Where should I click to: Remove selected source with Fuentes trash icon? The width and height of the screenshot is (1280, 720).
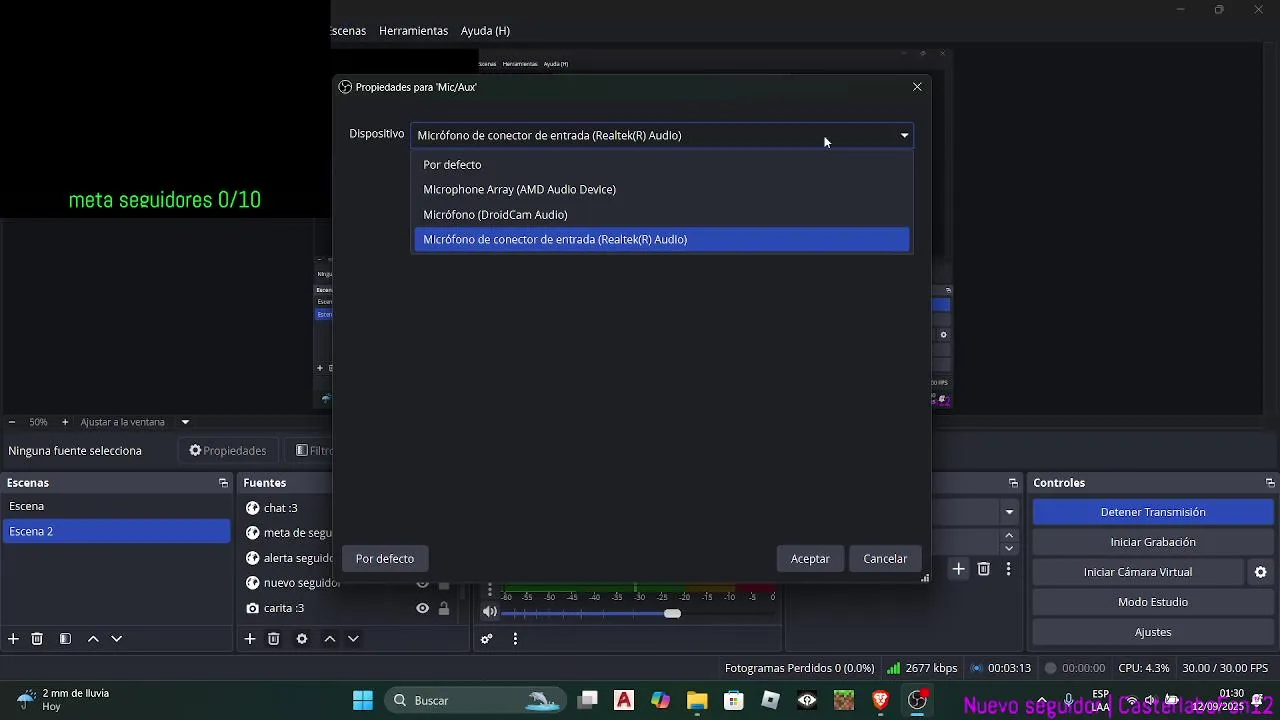274,639
